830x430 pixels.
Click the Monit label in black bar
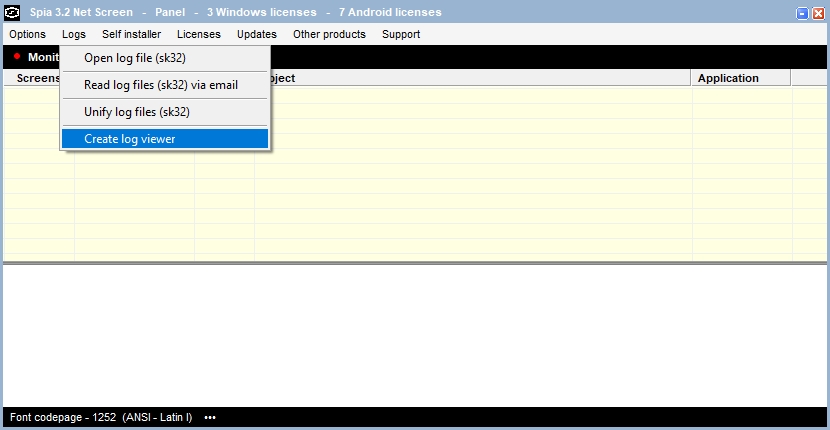tap(43, 57)
